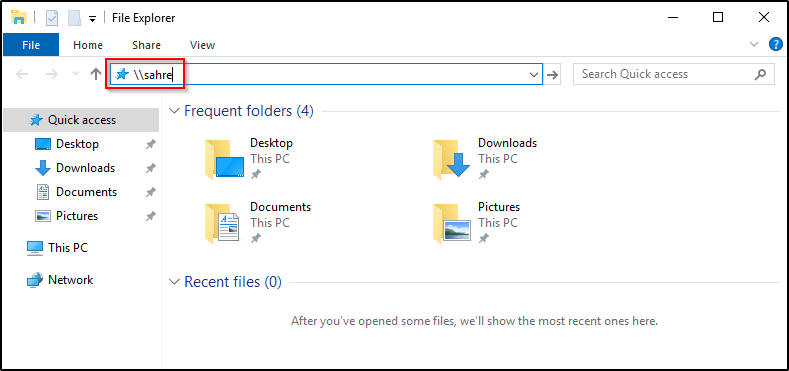The height and width of the screenshot is (371, 789).
Task: Click the New folder icon in quick access toolbar
Action: point(74,18)
